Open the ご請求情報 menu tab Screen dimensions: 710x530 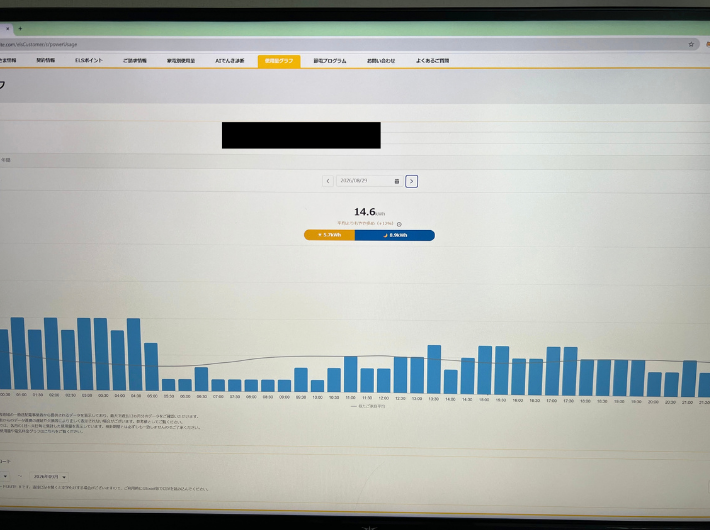[134, 61]
